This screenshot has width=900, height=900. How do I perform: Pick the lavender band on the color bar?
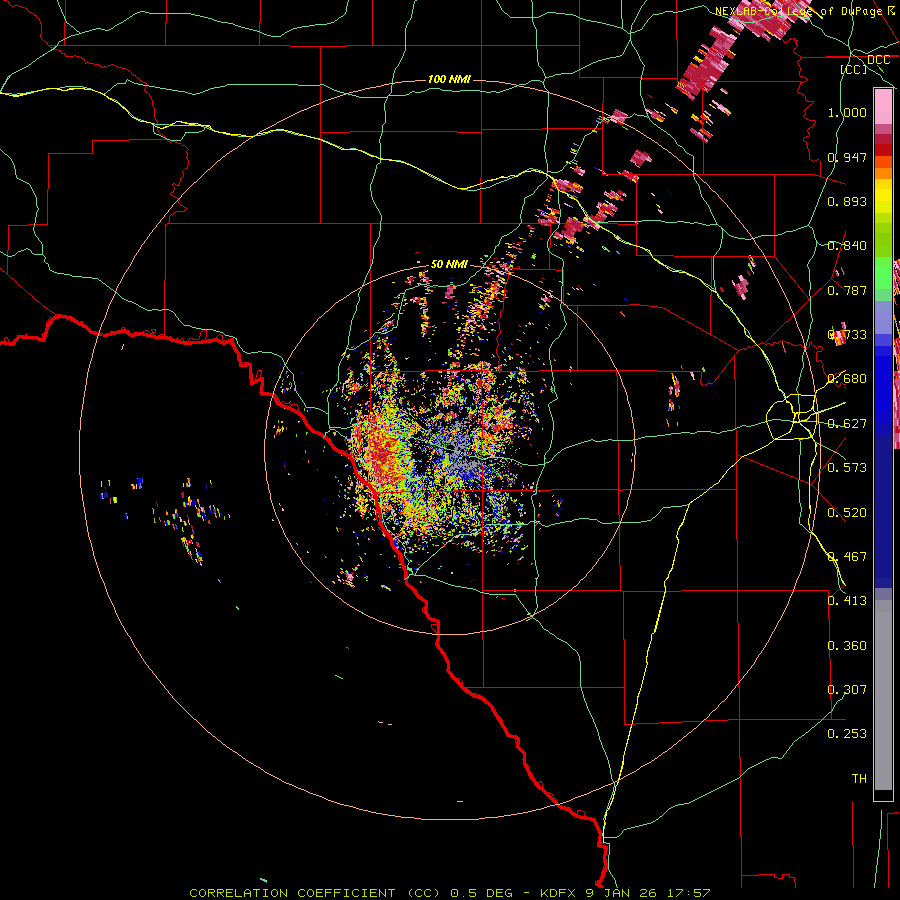(883, 317)
